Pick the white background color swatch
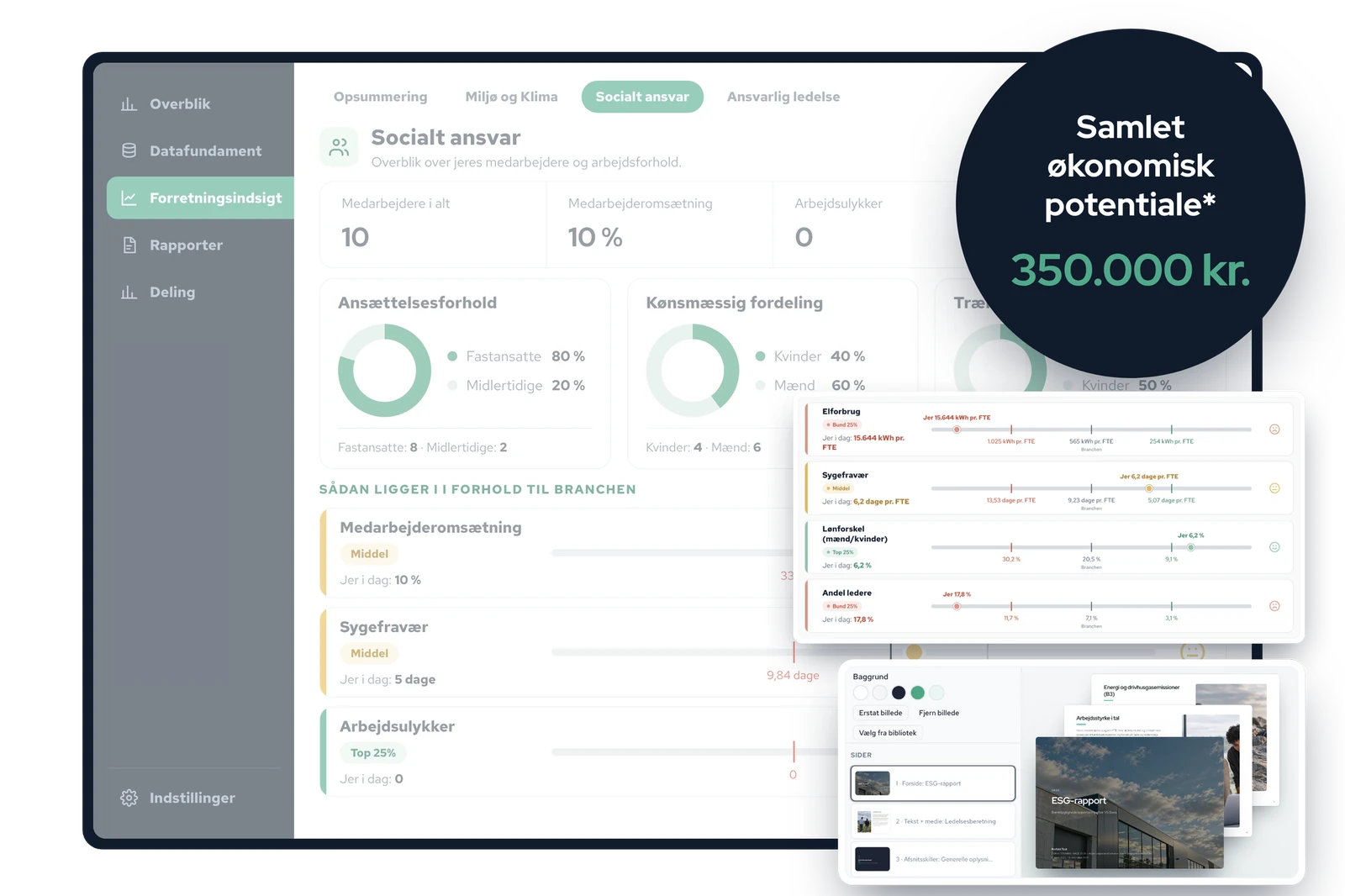 tap(860, 693)
